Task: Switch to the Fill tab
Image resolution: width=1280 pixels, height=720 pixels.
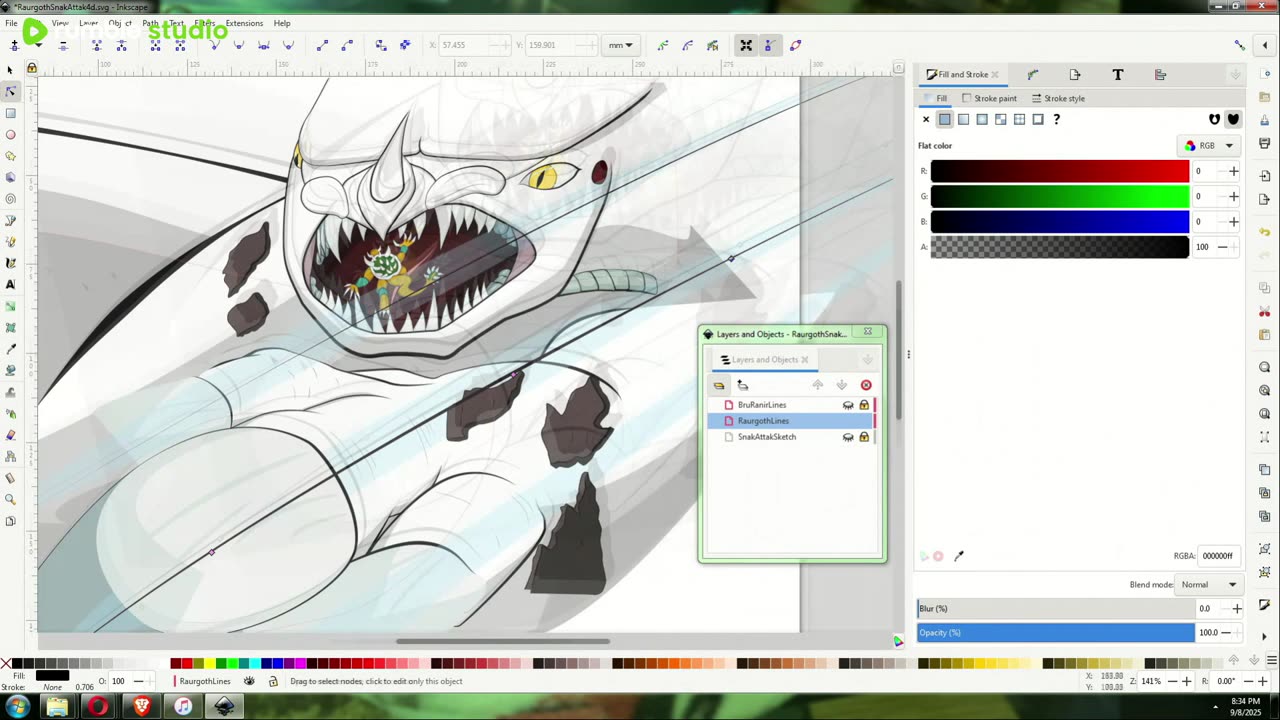Action: tap(936, 98)
